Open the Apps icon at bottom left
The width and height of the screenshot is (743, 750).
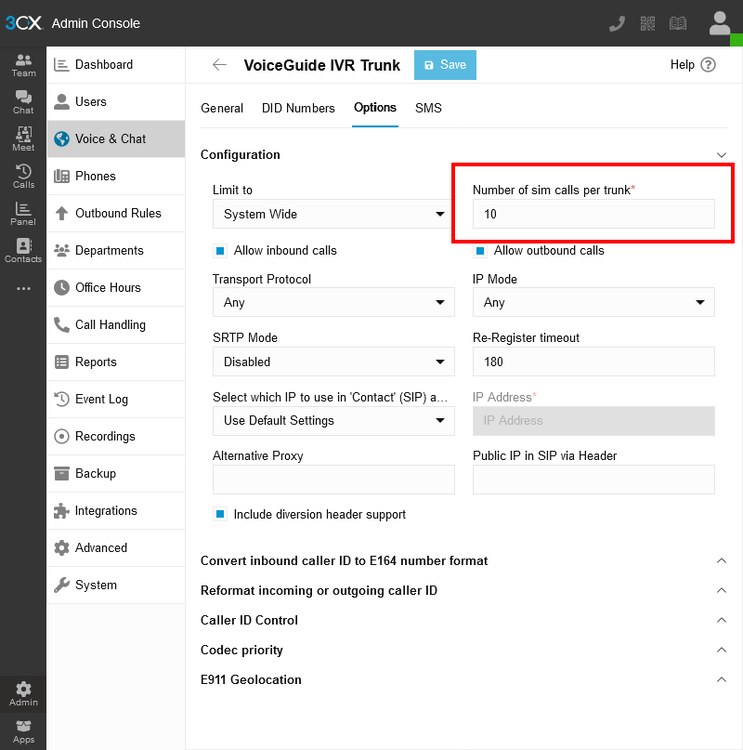[x=23, y=731]
